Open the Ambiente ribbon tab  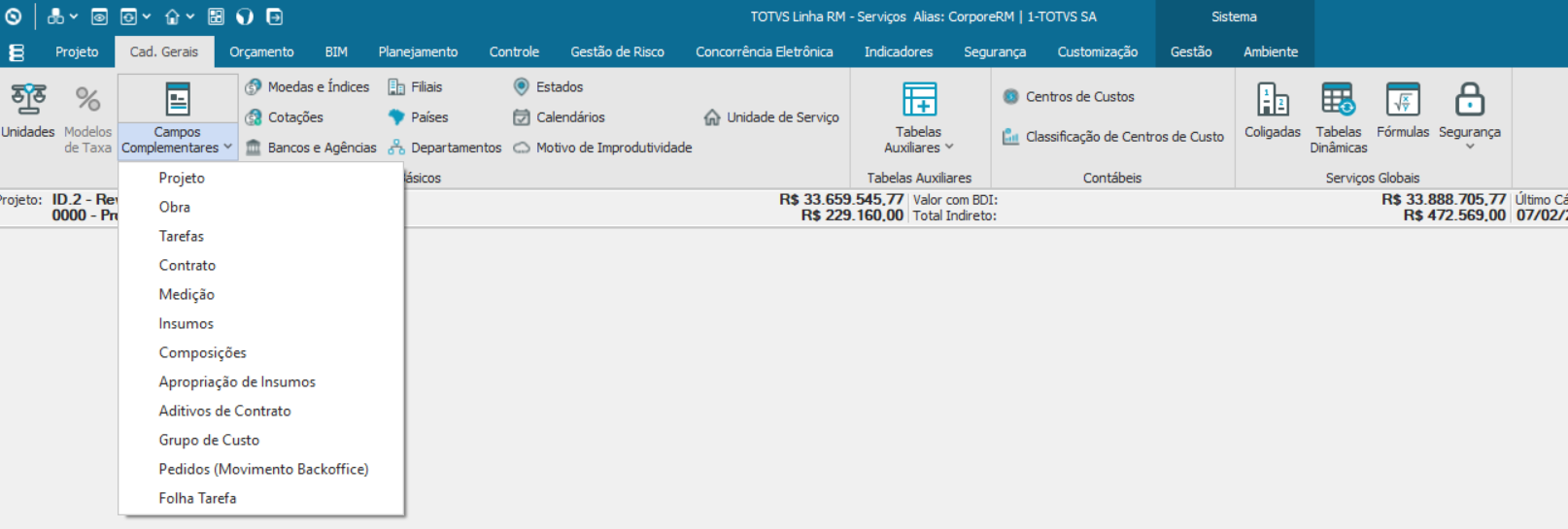tap(1271, 52)
